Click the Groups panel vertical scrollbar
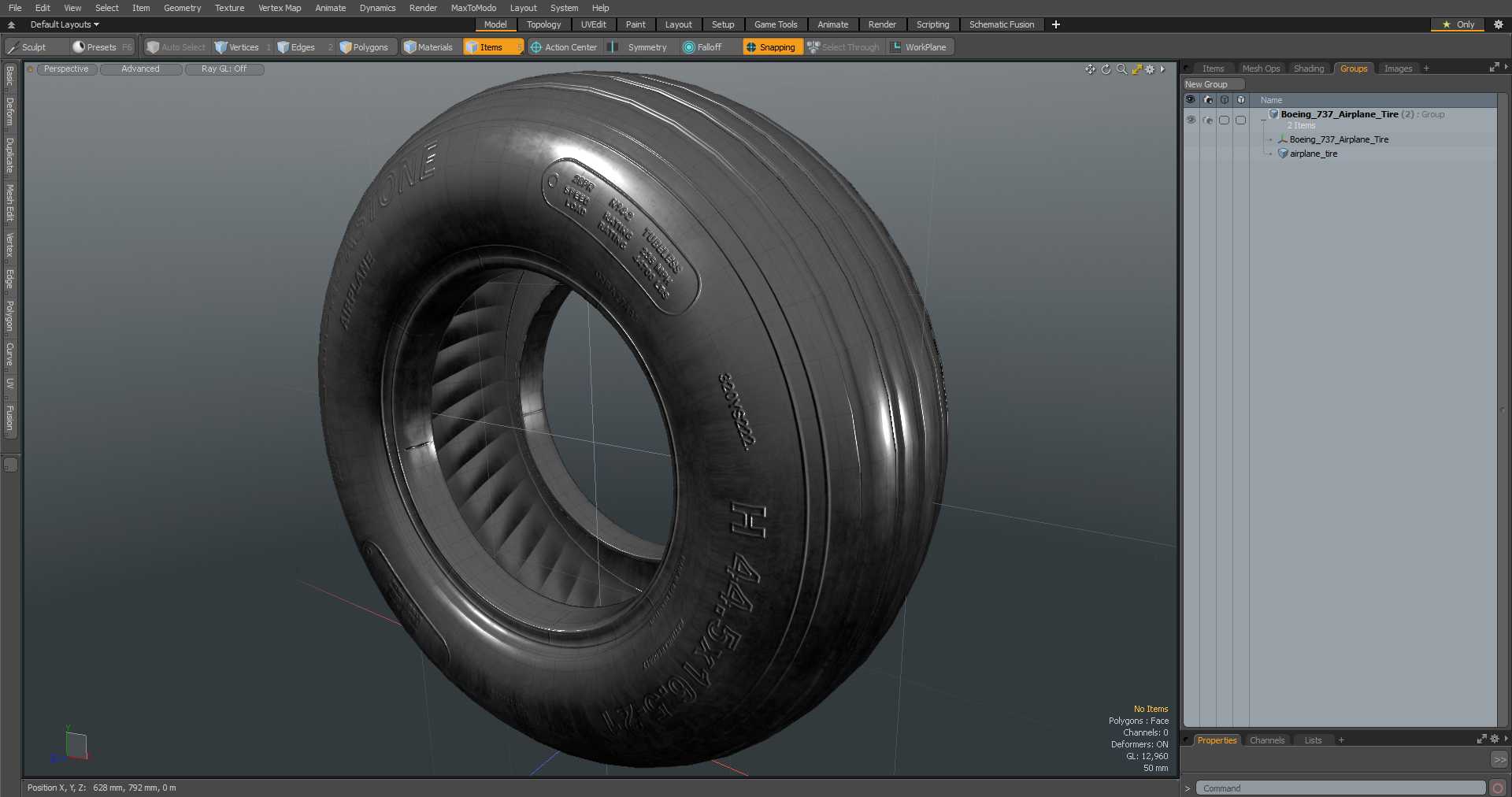Screen dimensions: 1512x797 tap(1503, 410)
